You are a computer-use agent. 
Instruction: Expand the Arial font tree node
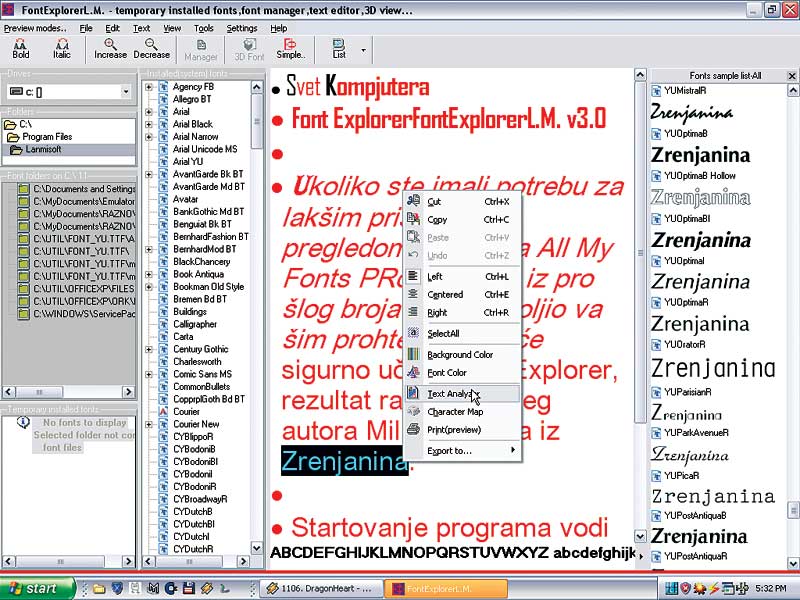click(x=149, y=112)
